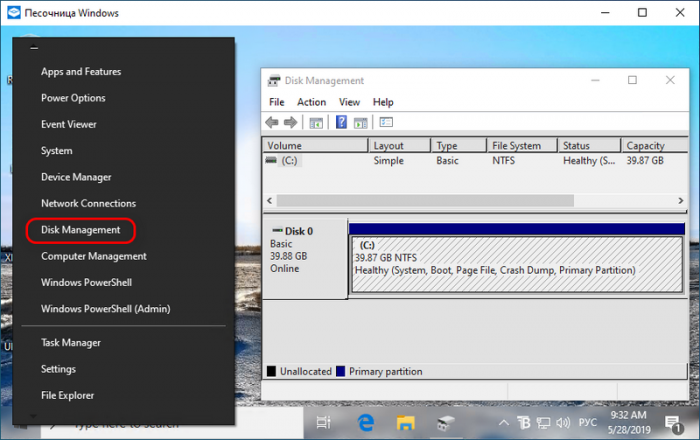The height and width of the screenshot is (440, 700).
Task: Sort by the Volume column header
Action: tap(315, 145)
